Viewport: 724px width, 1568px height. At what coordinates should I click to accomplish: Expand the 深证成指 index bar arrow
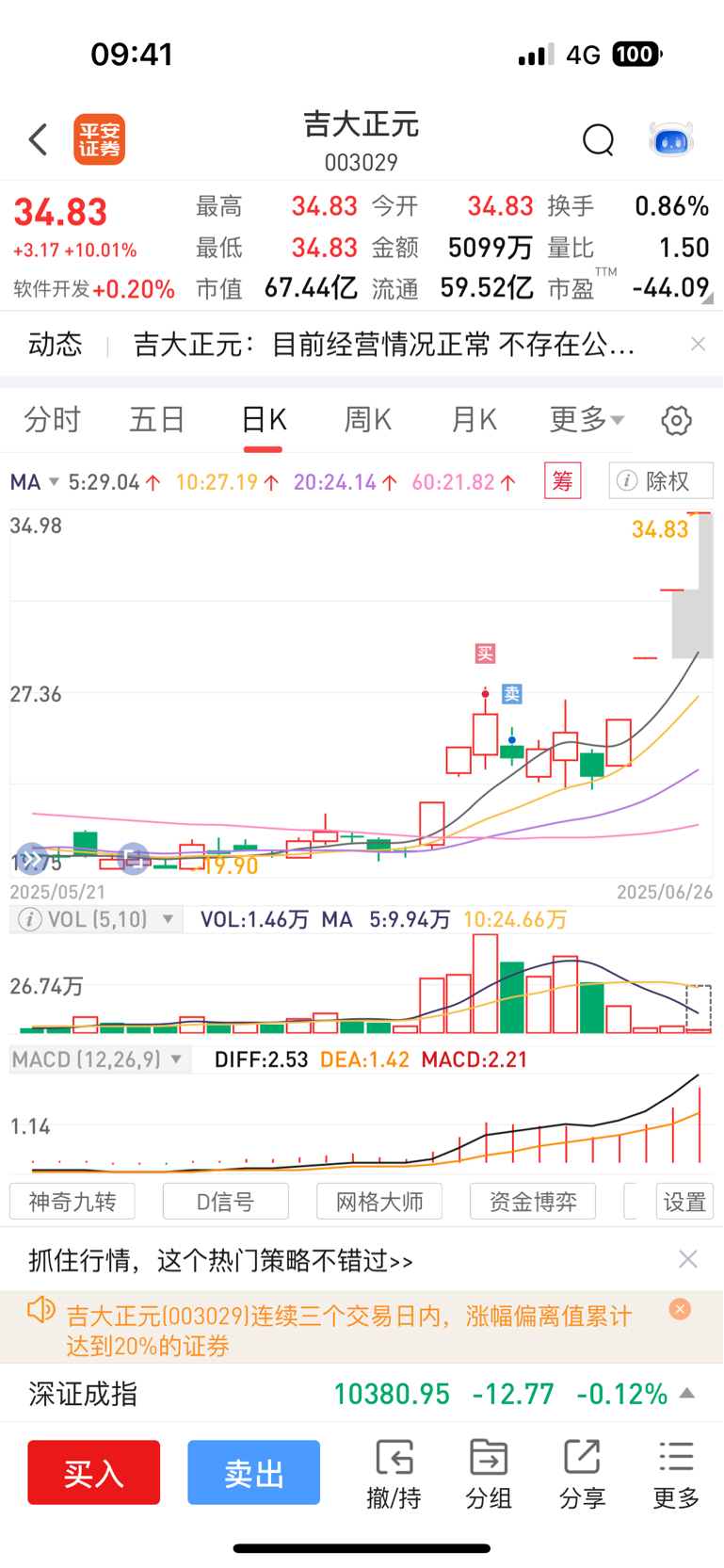(x=687, y=1394)
